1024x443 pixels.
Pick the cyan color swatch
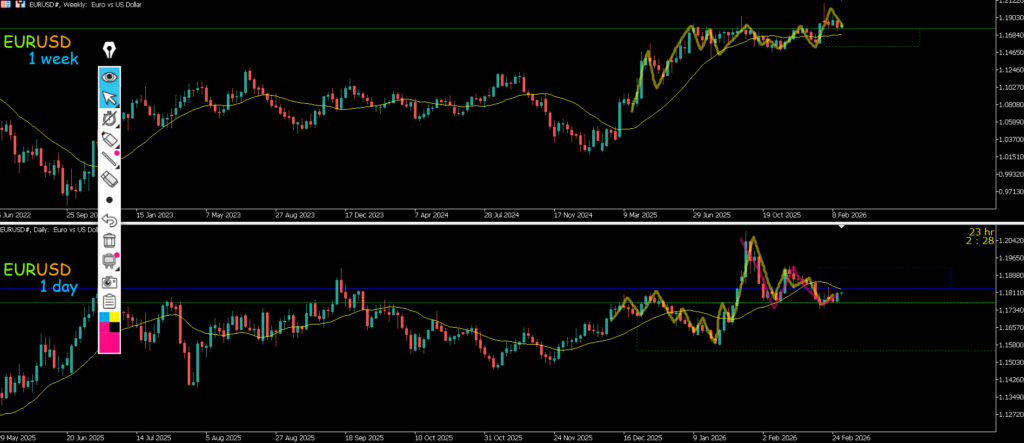pyautogui.click(x=104, y=318)
